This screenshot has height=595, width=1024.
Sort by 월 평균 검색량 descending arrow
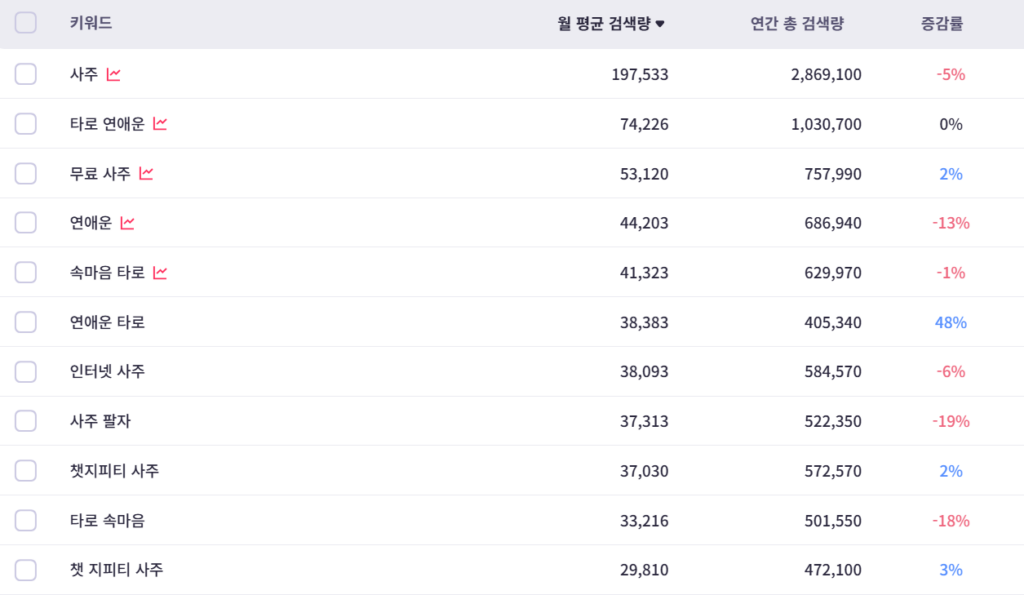(x=660, y=24)
